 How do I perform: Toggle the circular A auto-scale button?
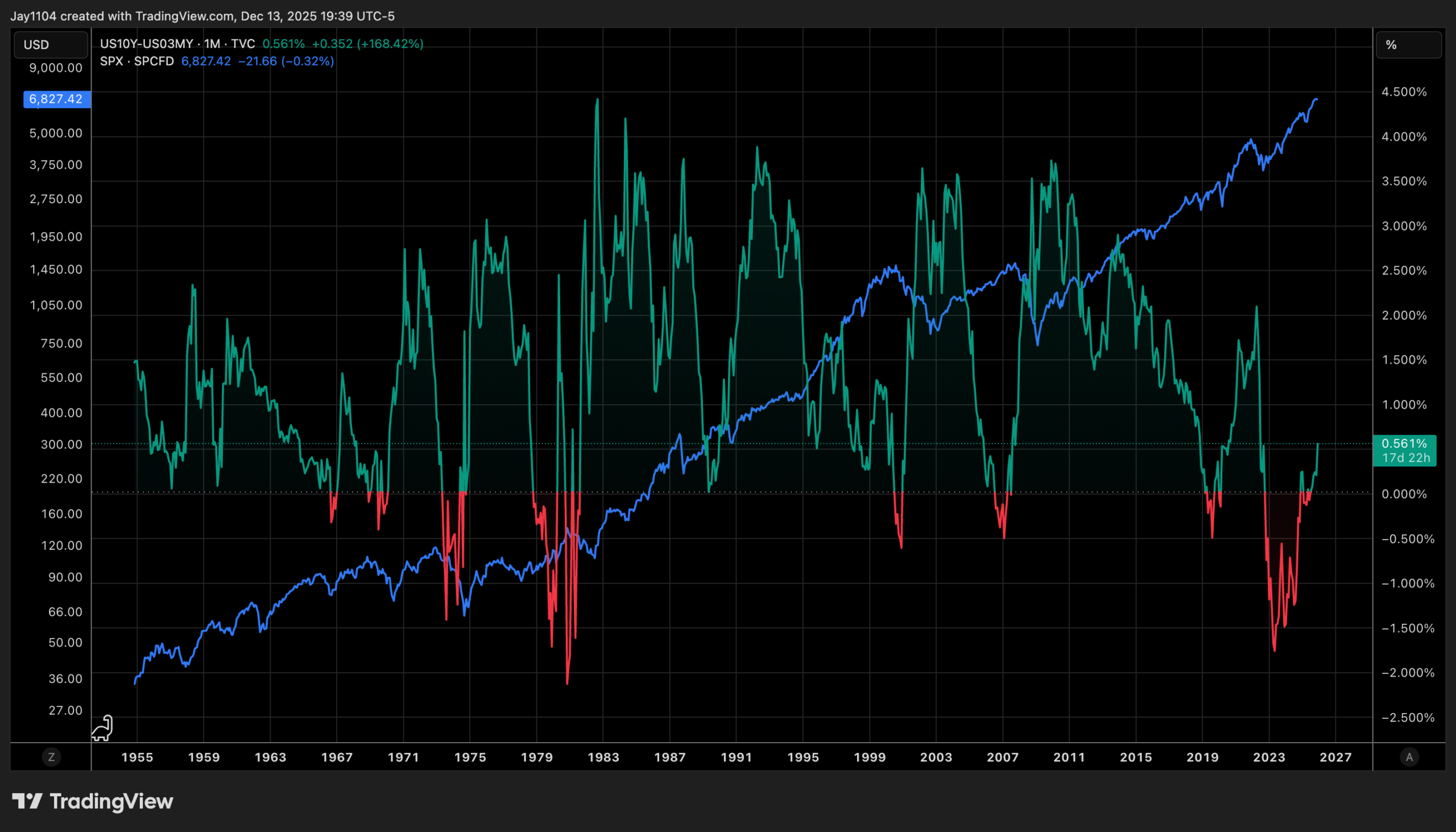click(1409, 757)
